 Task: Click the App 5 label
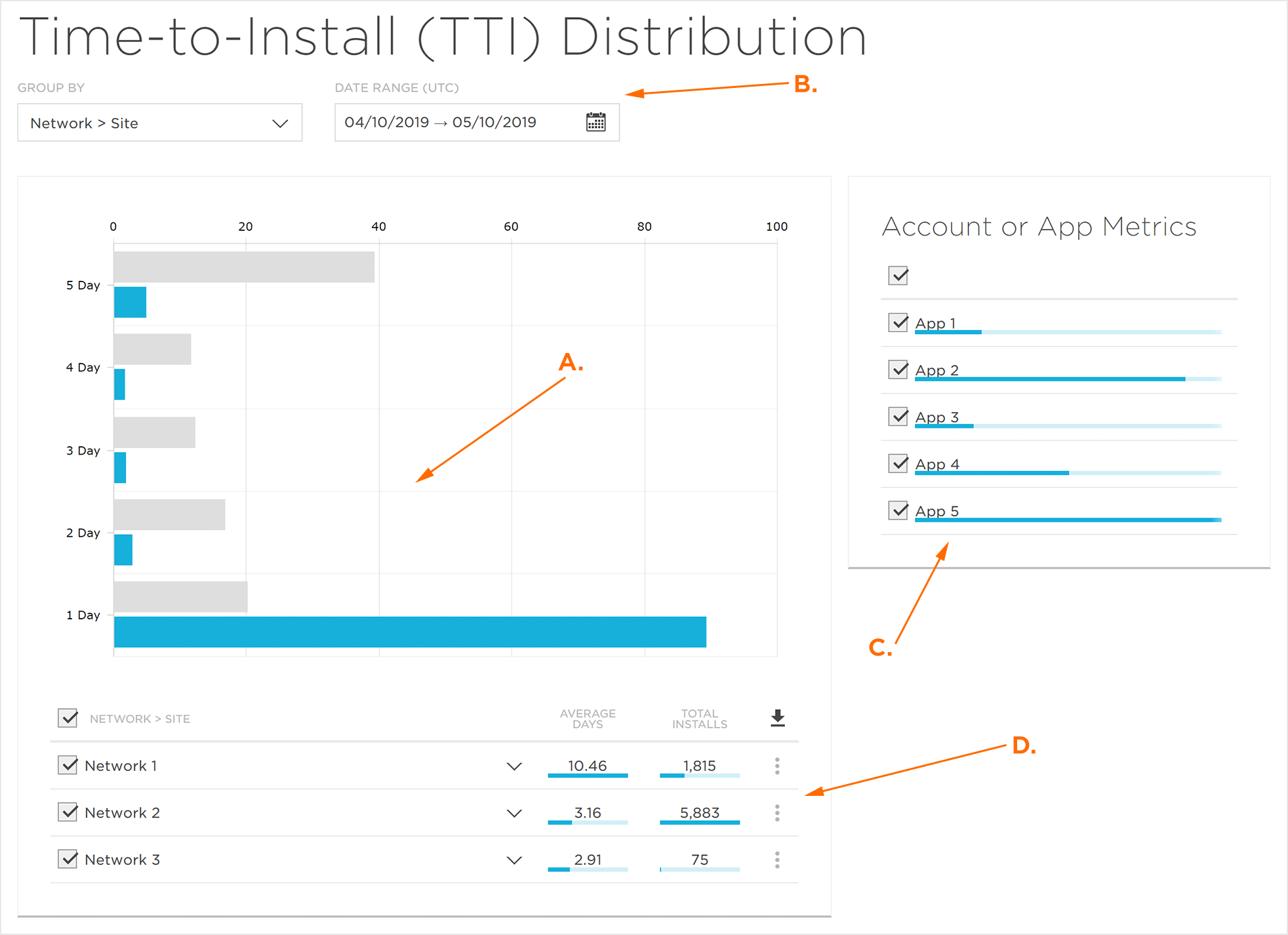(936, 510)
